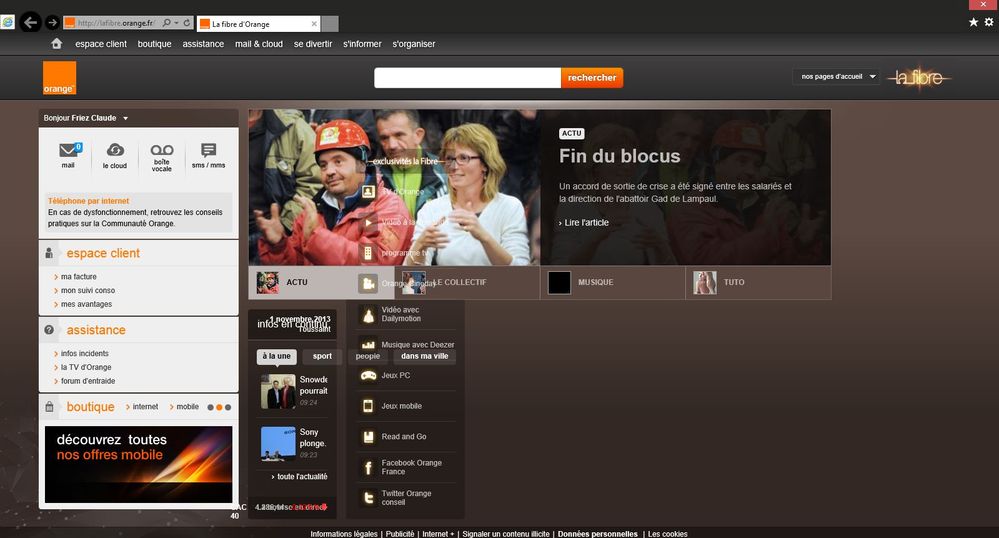Open Signaler un contenu illicite link
Viewport: 999px width, 538px height.
(x=506, y=534)
